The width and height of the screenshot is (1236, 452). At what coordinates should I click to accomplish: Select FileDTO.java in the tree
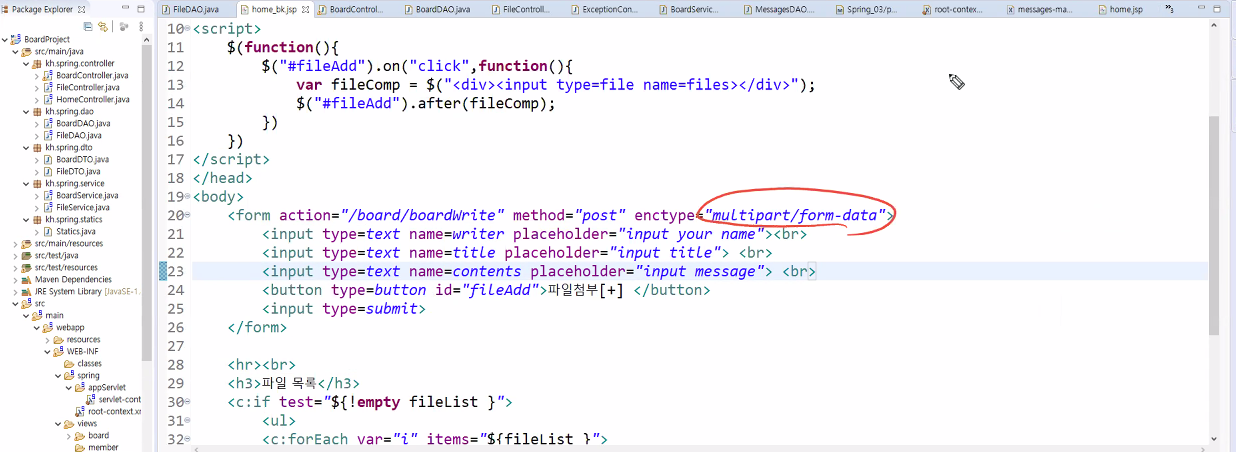click(x=78, y=171)
